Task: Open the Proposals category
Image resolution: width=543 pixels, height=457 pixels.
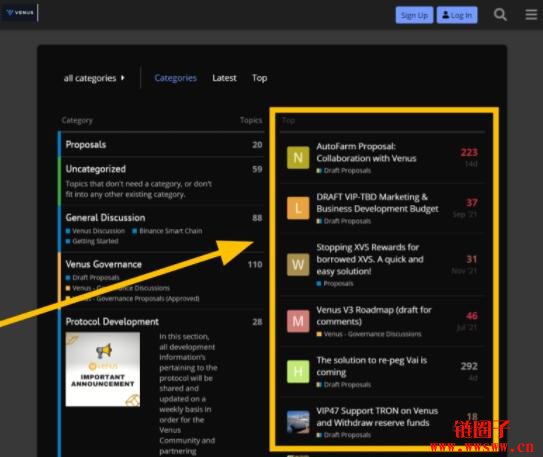Action: pyautogui.click(x=86, y=145)
